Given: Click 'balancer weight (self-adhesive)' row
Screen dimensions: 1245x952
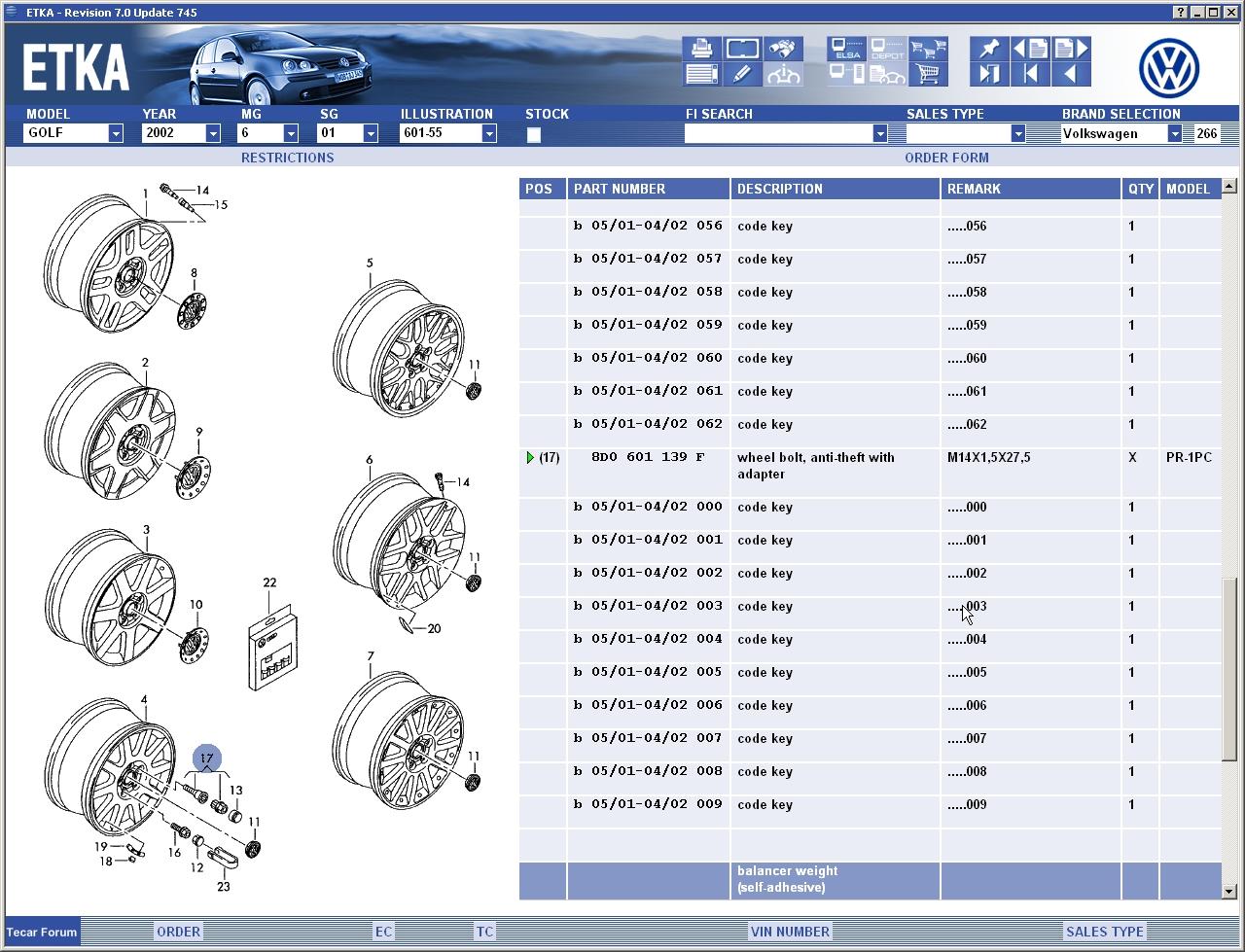Looking at the screenshot, I should pos(871,880).
